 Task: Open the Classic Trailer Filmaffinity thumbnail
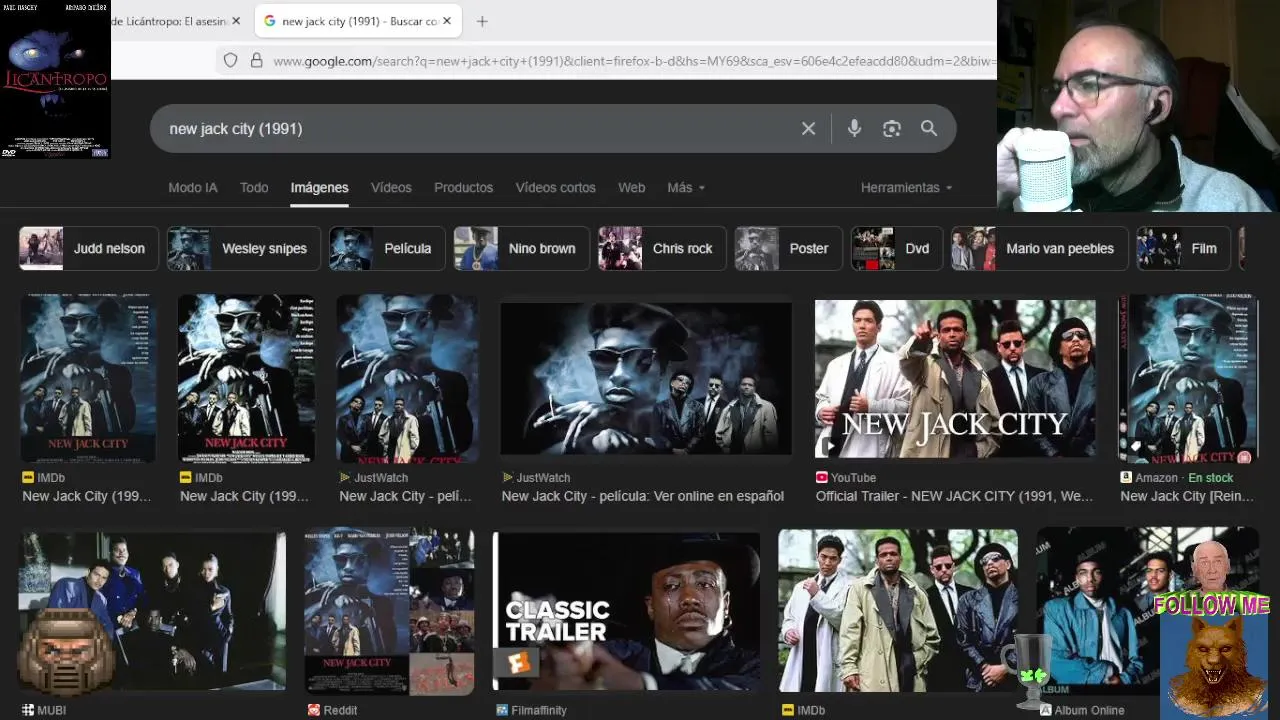(x=626, y=611)
